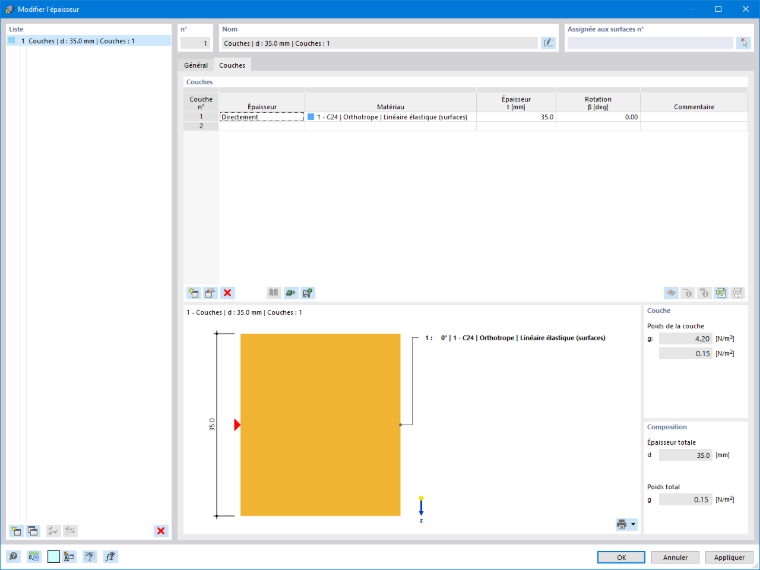Click the total thickness value 35.0 under Composition

pyautogui.click(x=685, y=456)
